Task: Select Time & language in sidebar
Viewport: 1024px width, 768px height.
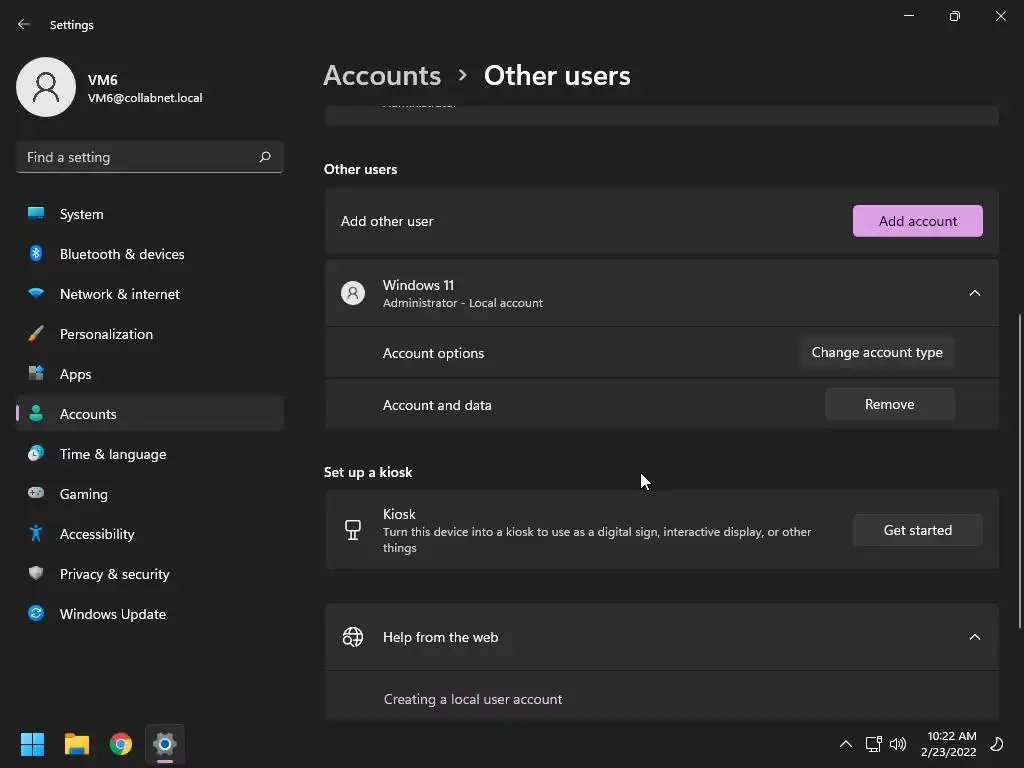Action: 113,454
